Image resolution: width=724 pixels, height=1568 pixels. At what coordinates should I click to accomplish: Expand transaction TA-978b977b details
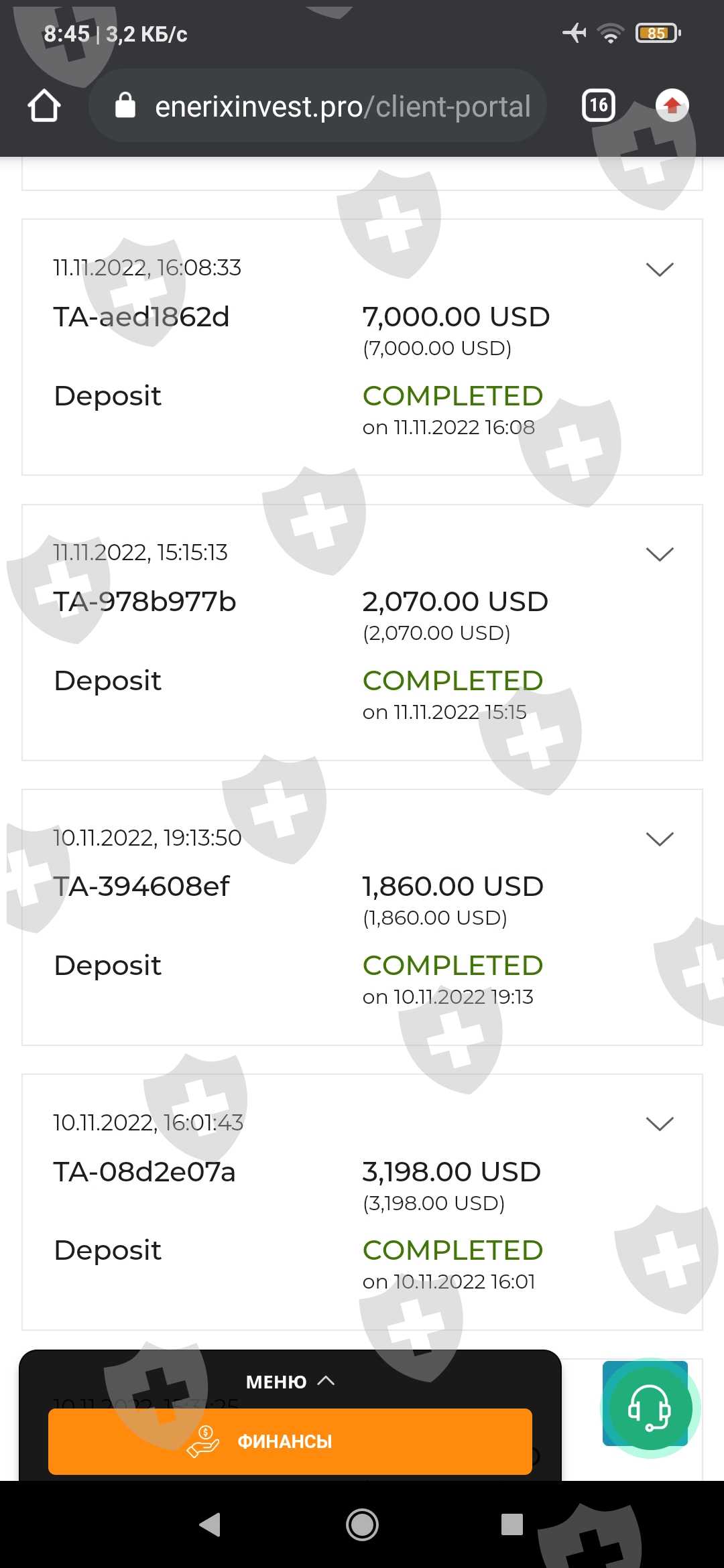659,554
